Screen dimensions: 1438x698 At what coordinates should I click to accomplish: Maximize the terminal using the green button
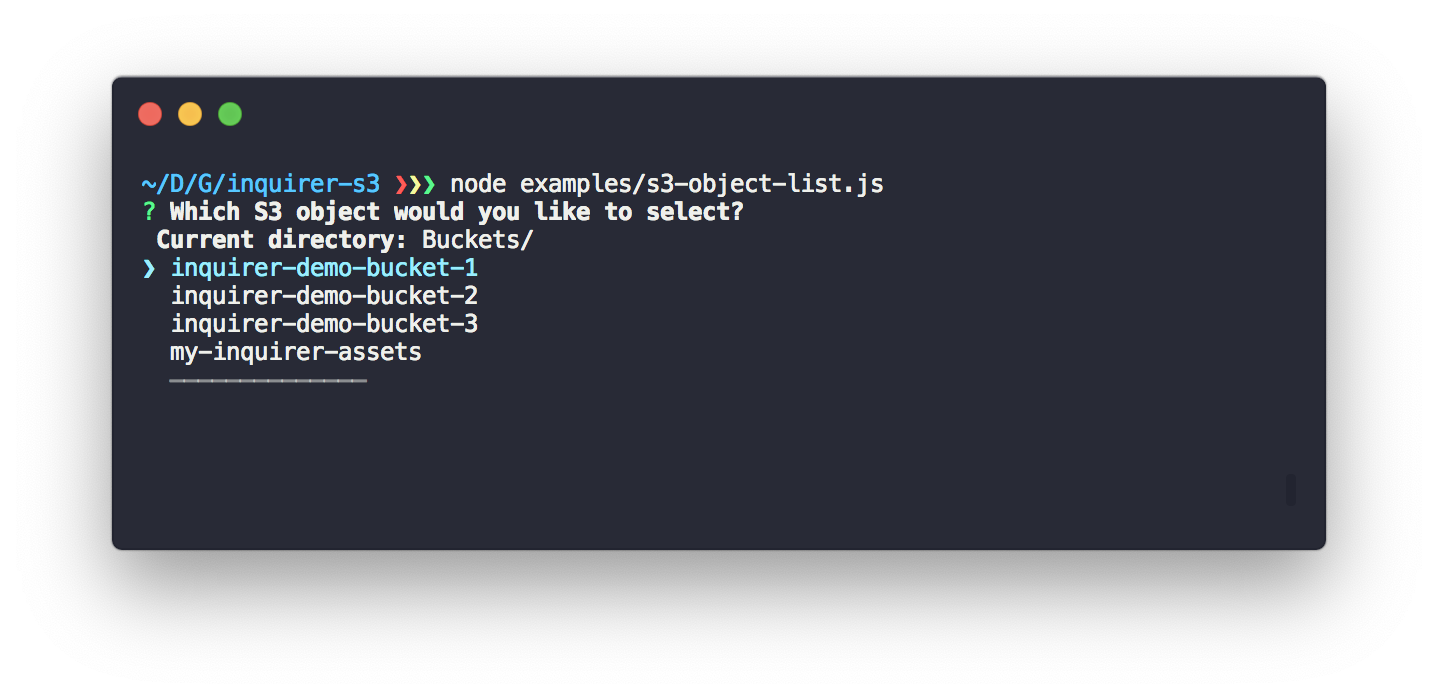230,114
